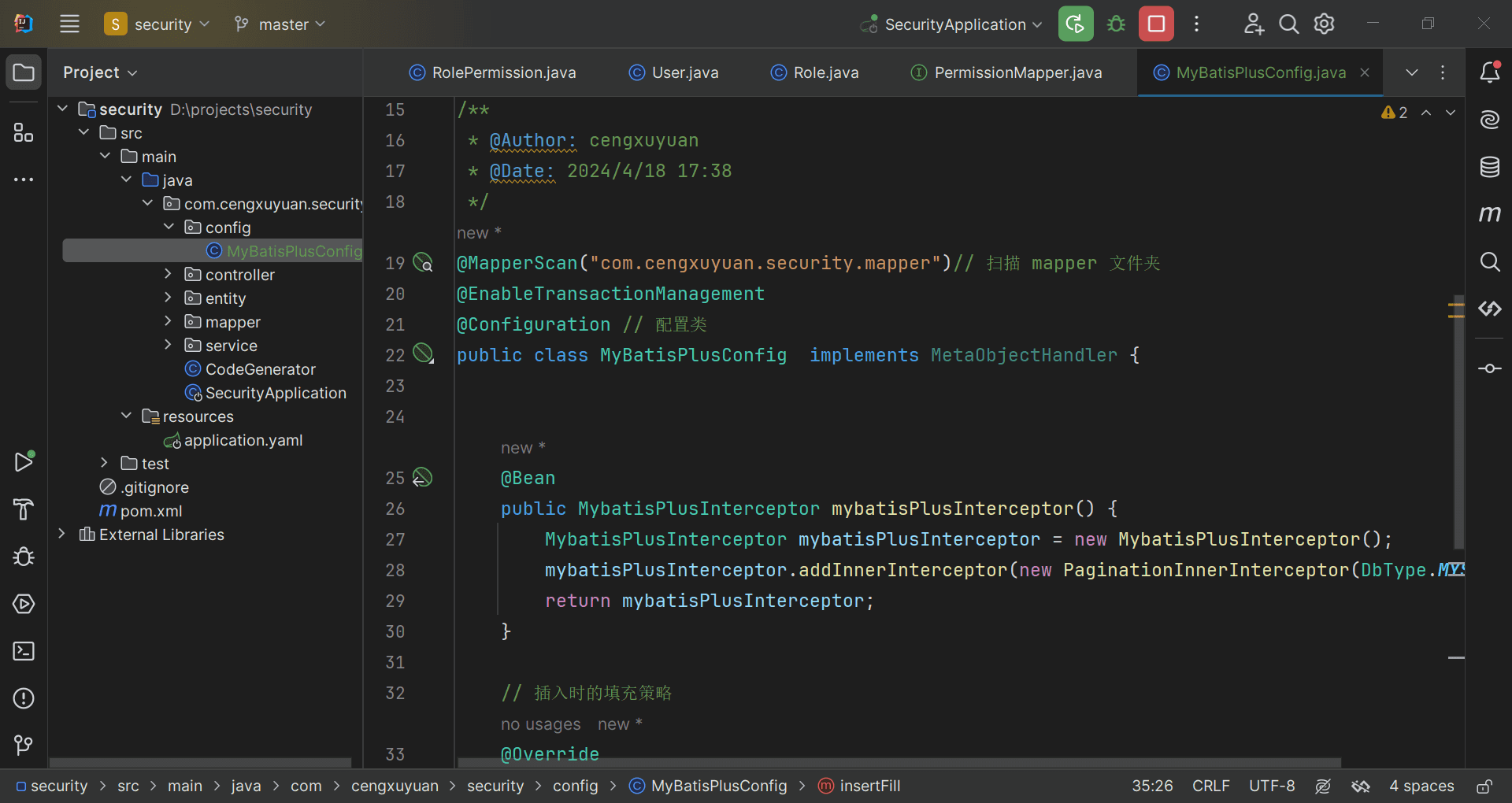The height and width of the screenshot is (803, 1512).
Task: Collapse the resources folder
Action: click(x=126, y=416)
